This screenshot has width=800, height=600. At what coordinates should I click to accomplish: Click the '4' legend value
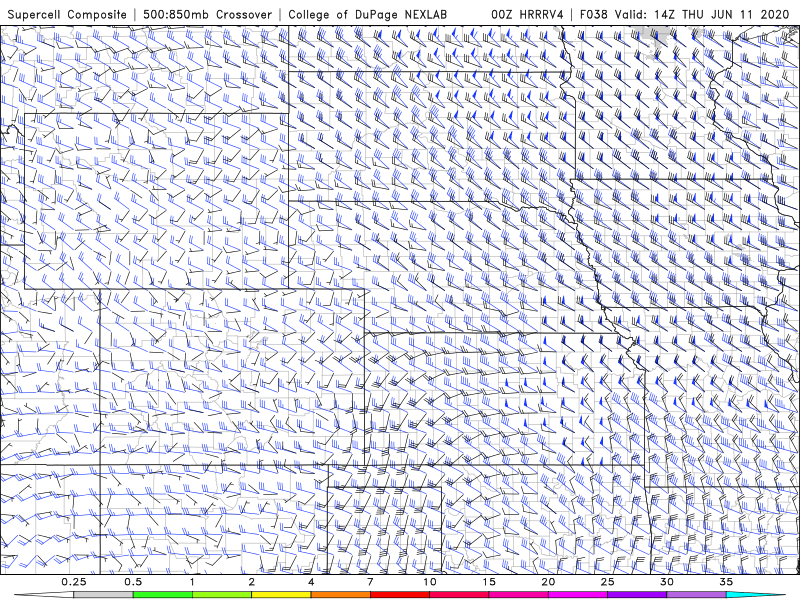[x=311, y=582]
